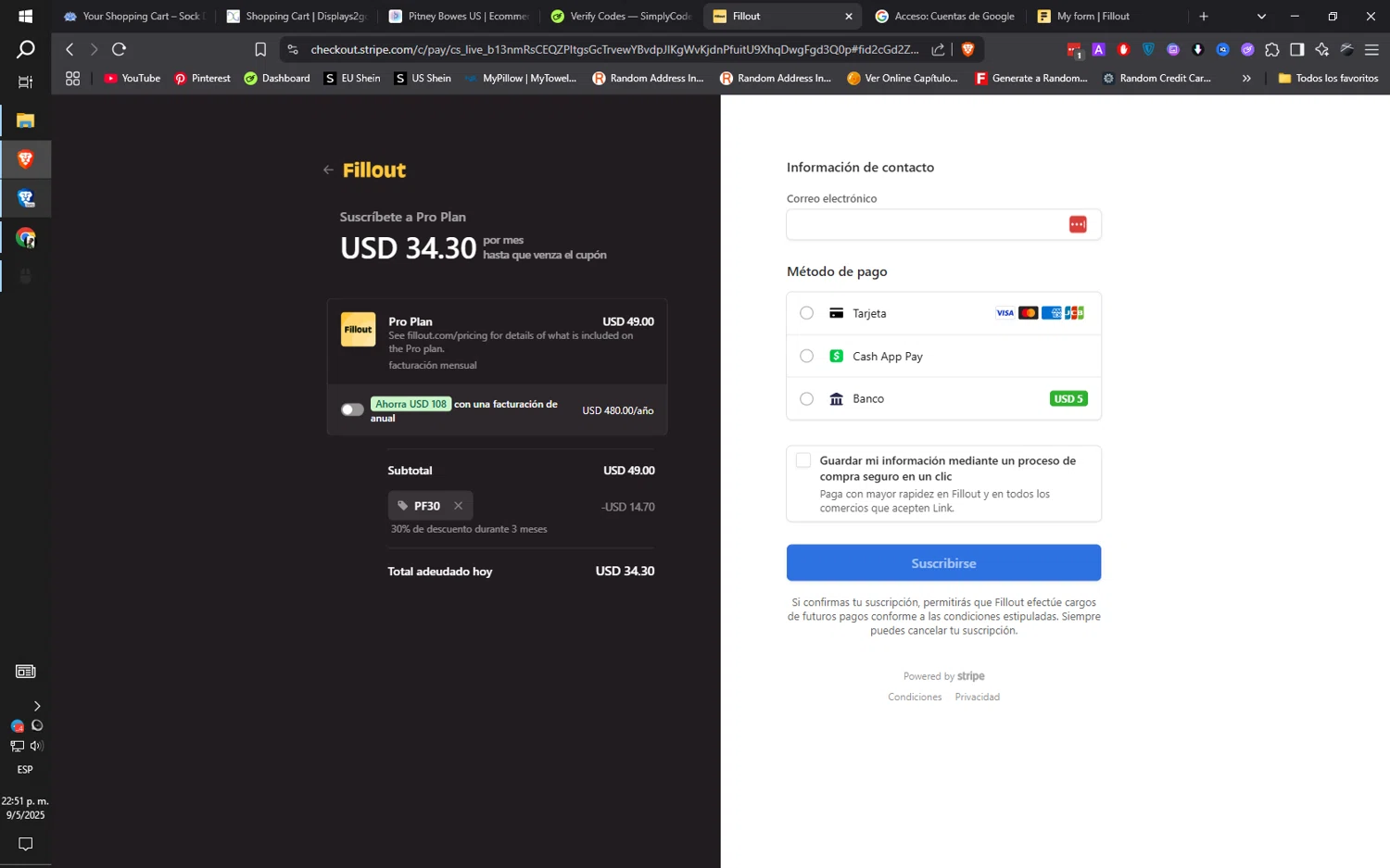1390x868 pixels.
Task: Toggle the browser sidebar panel icon
Action: [x=1297, y=49]
